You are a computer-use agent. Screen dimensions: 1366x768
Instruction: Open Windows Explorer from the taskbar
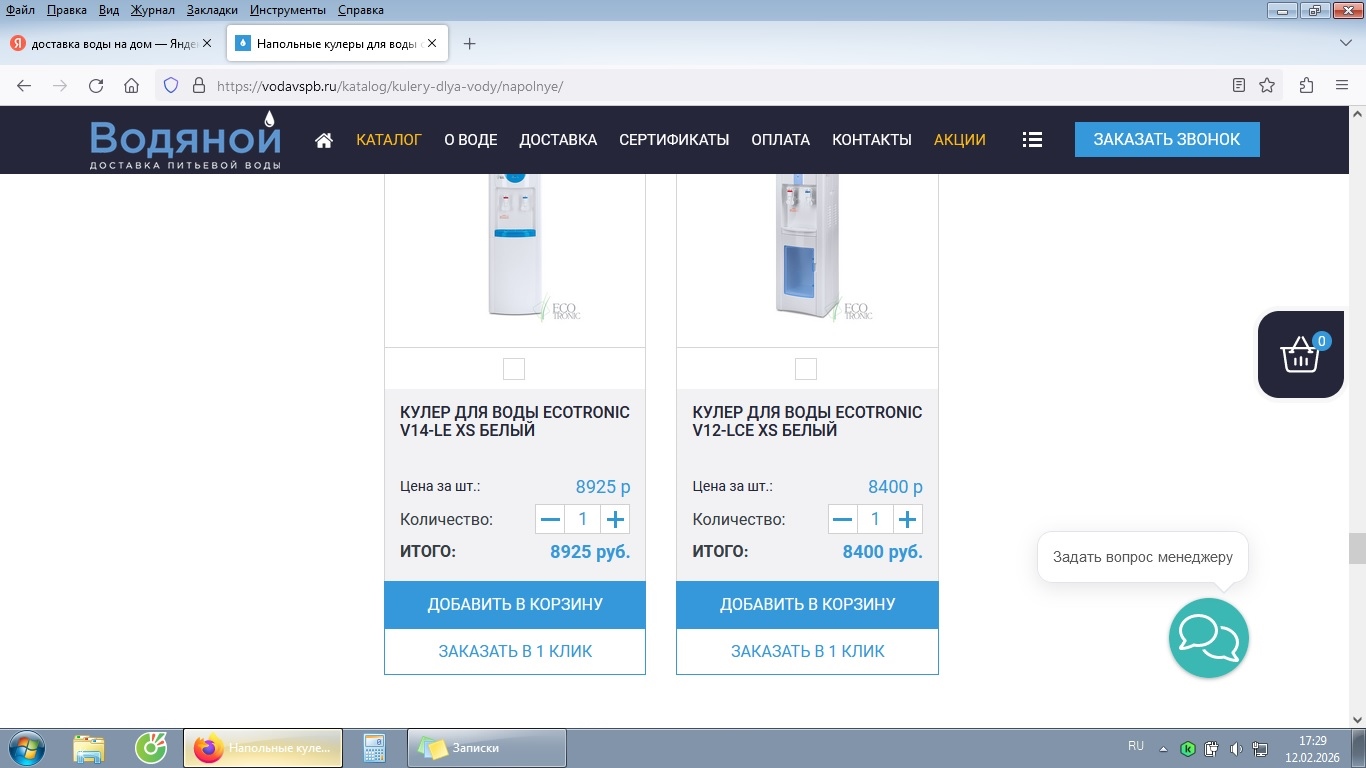pos(89,748)
